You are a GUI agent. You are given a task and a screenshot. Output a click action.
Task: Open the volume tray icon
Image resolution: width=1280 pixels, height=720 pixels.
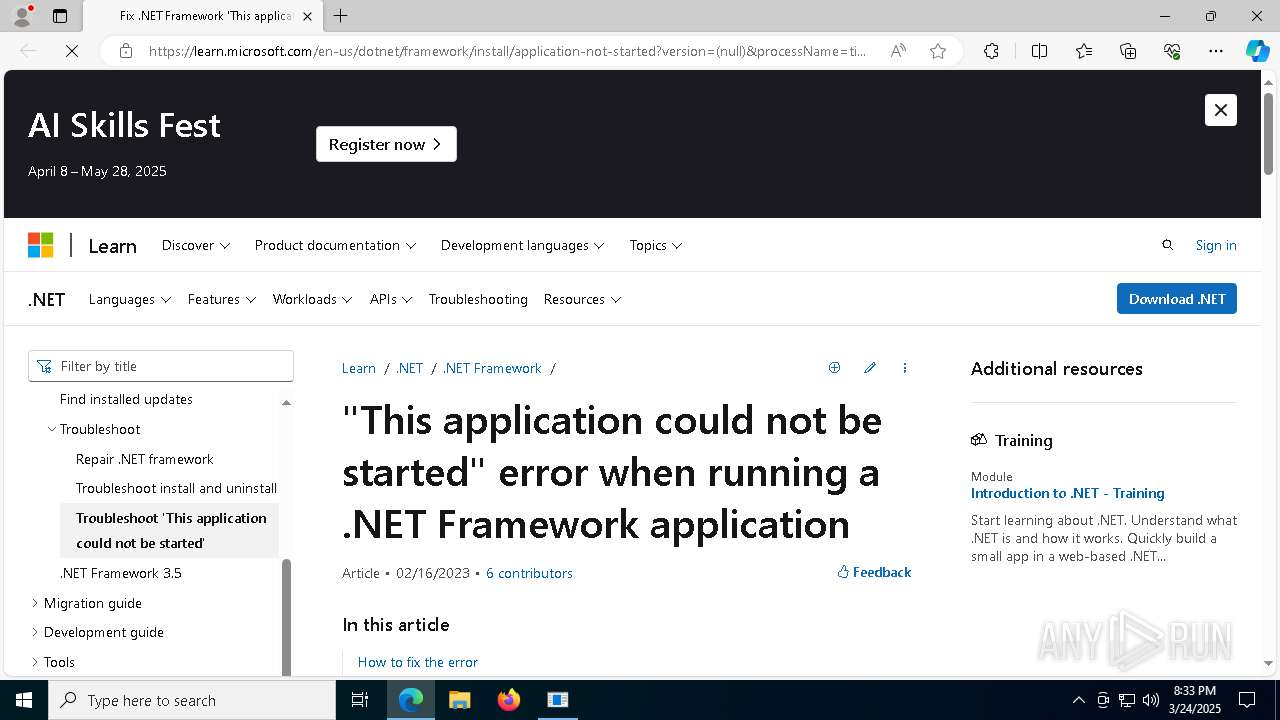click(1151, 700)
